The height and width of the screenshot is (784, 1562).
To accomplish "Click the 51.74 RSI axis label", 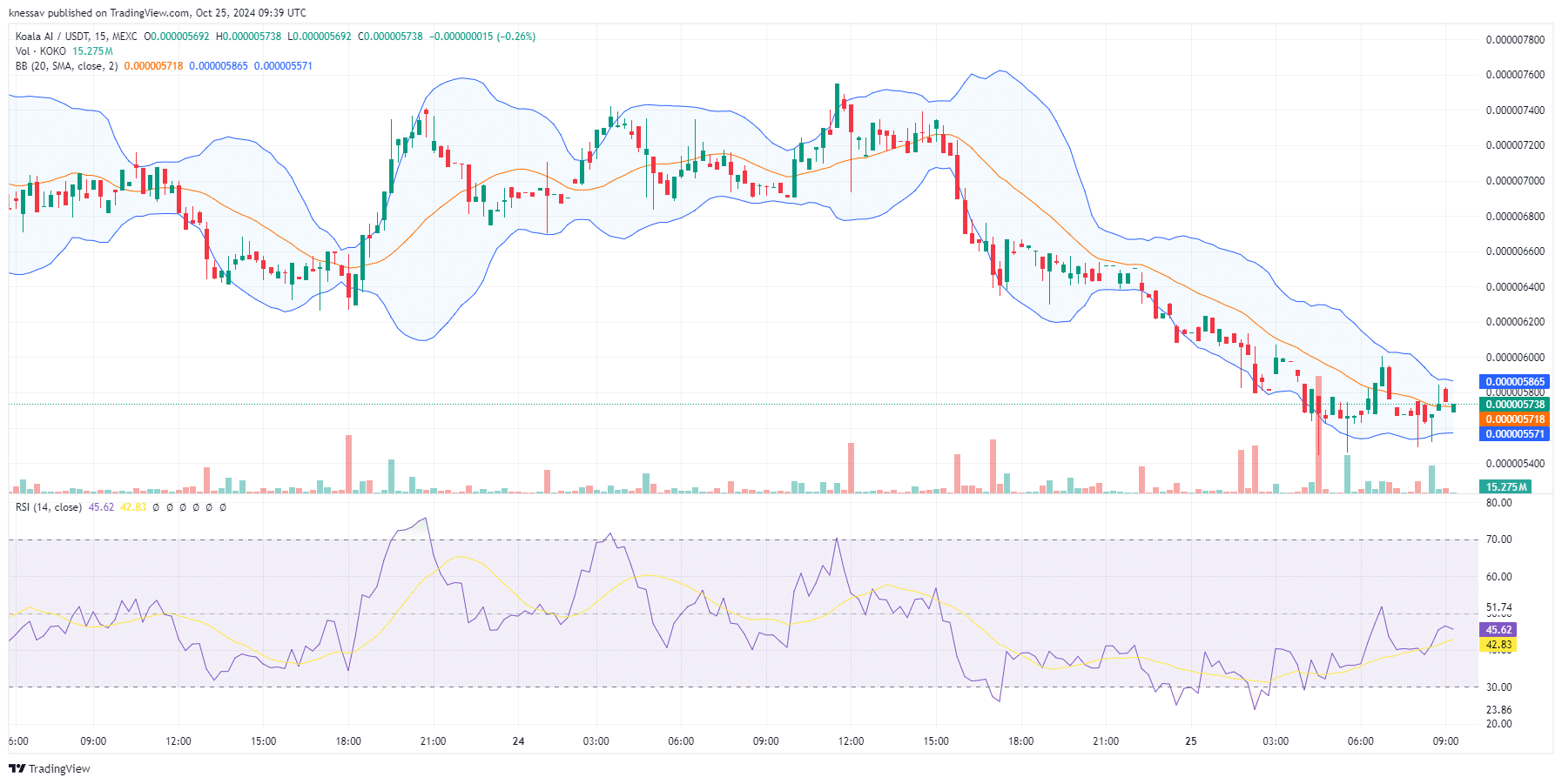I will [1498, 607].
